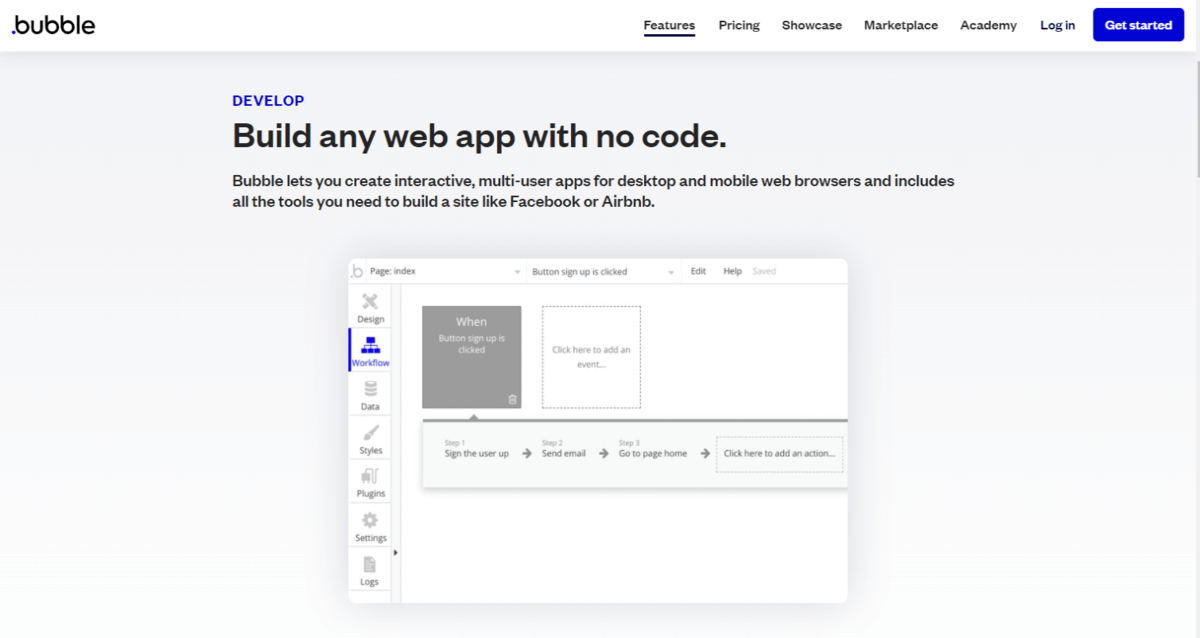Go to Pricing page
This screenshot has width=1200, height=638.
pyautogui.click(x=739, y=25)
